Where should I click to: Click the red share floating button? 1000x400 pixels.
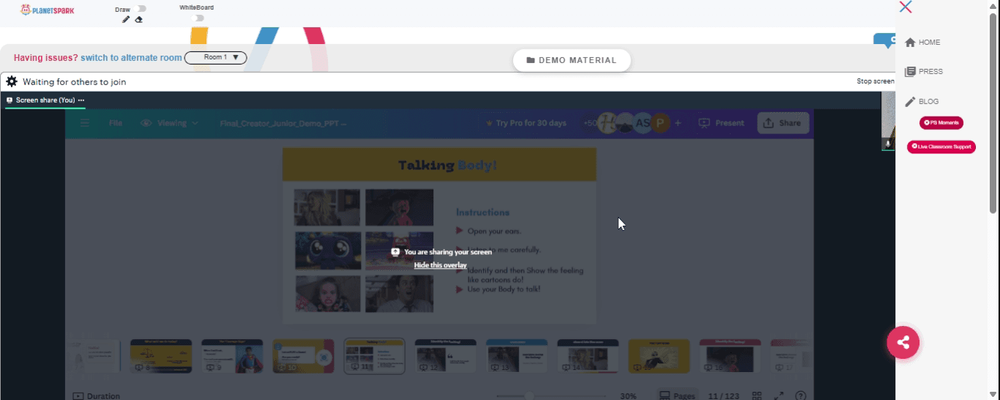(903, 343)
